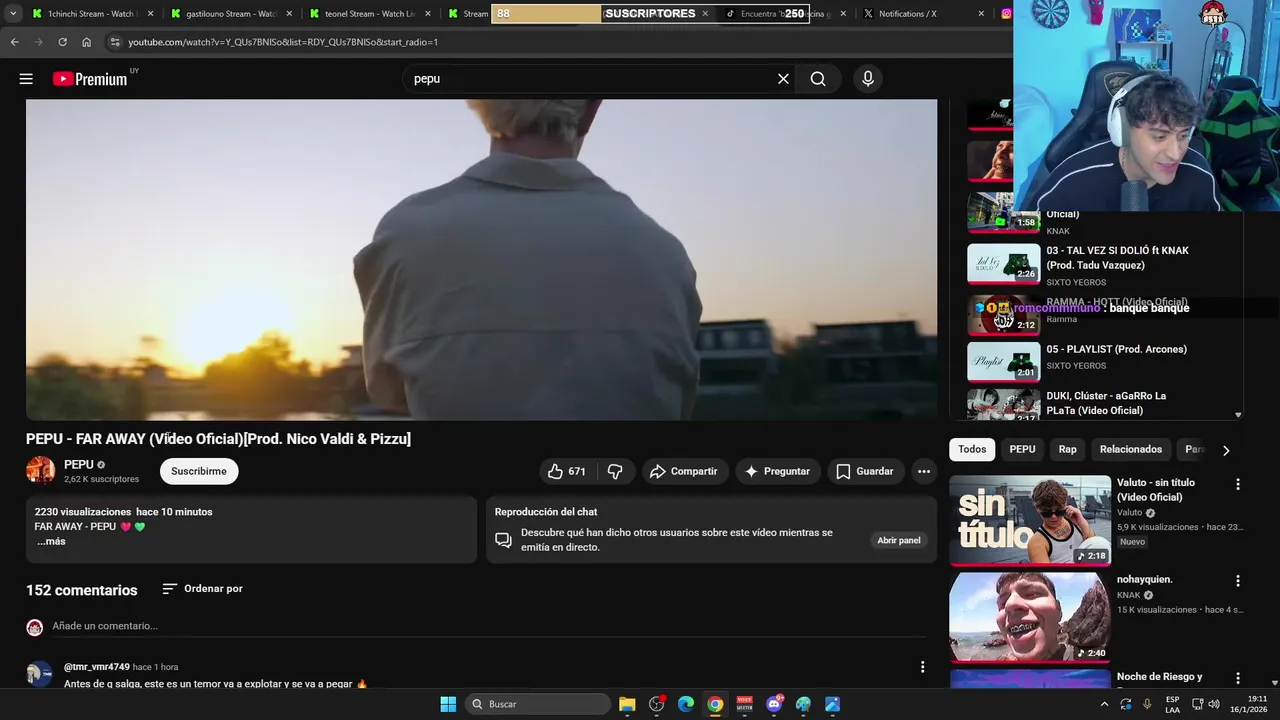Open language indicator ESP LAA
This screenshot has width=1280, height=720.
(1173, 704)
